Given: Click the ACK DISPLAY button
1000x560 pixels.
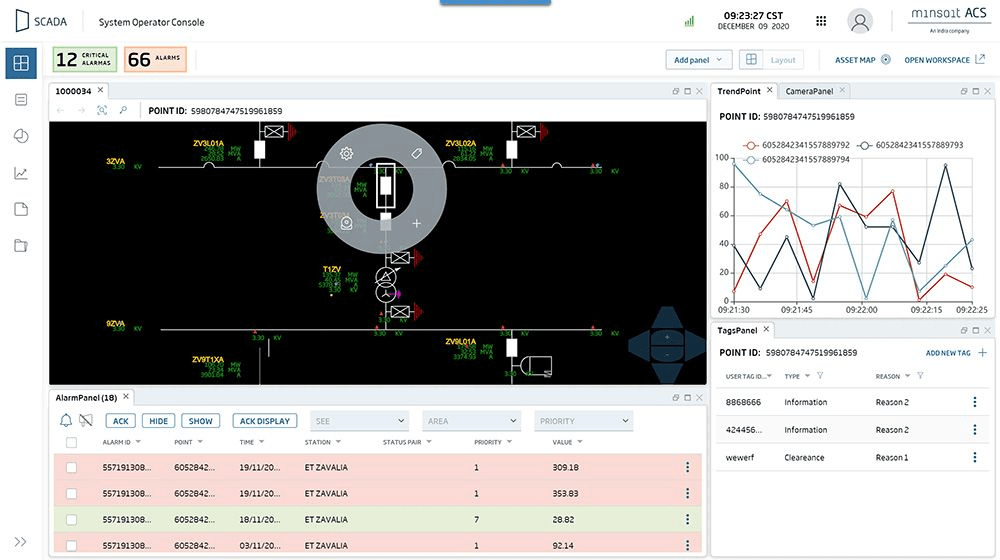Looking at the screenshot, I should [265, 421].
